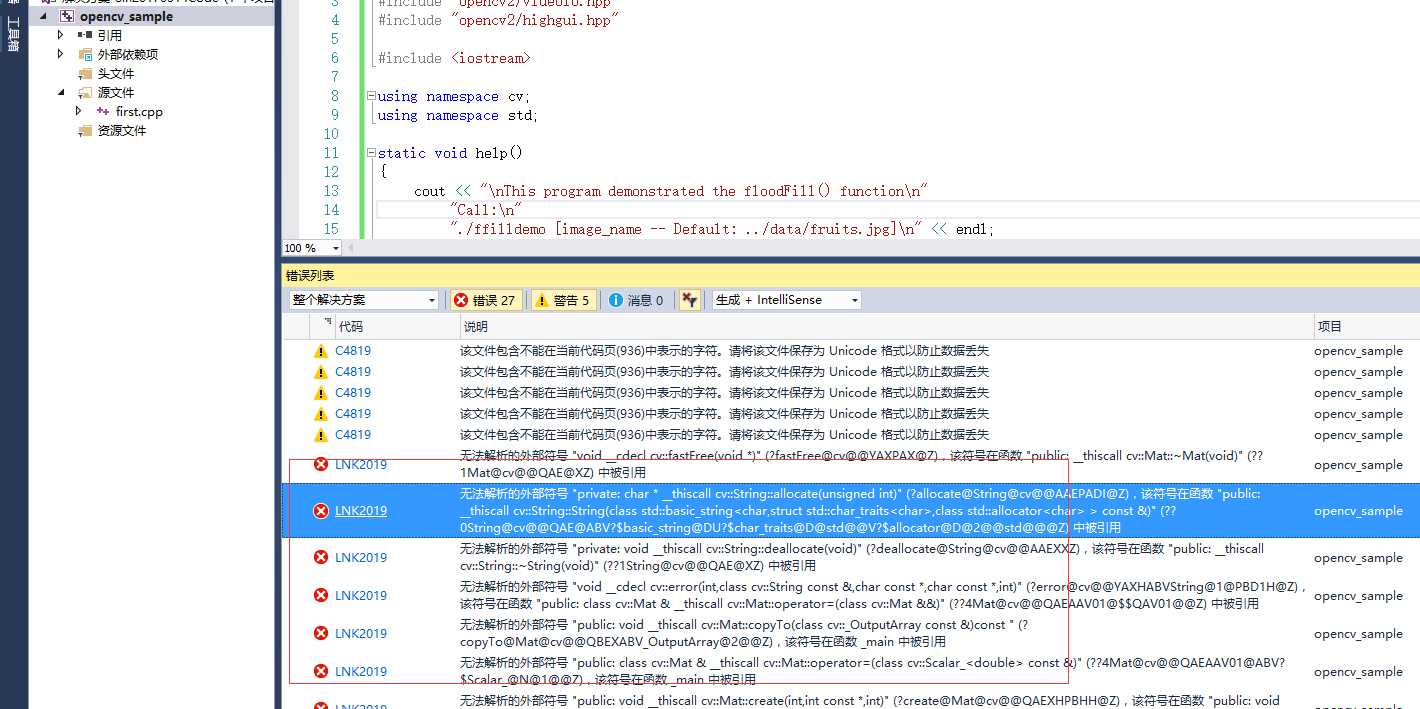Click opencv_sample project cell in String::allocate row
This screenshot has height=709, width=1420.
(1358, 511)
